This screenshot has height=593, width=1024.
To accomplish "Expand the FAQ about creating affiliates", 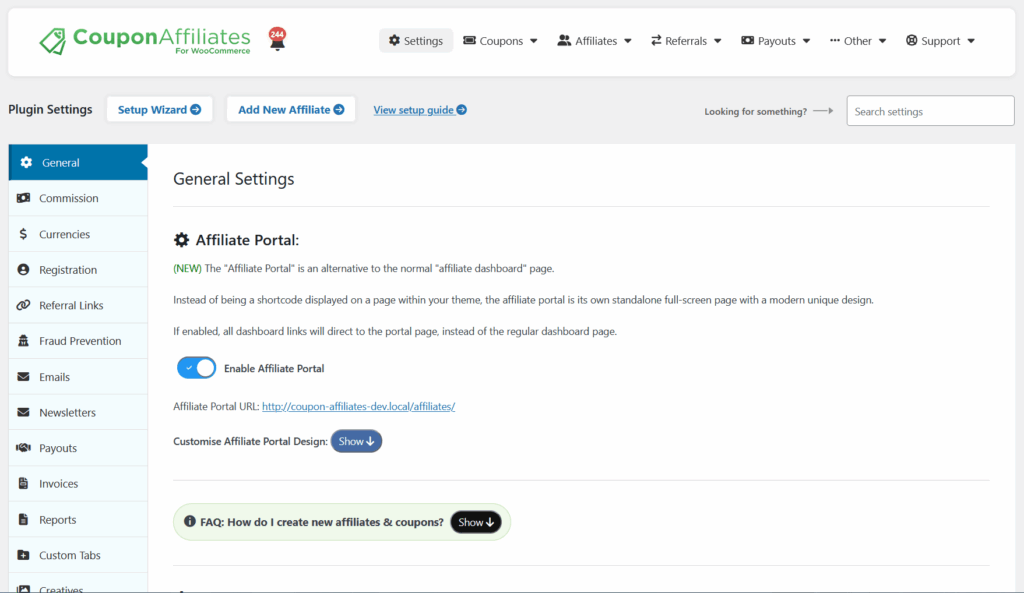I will point(475,522).
